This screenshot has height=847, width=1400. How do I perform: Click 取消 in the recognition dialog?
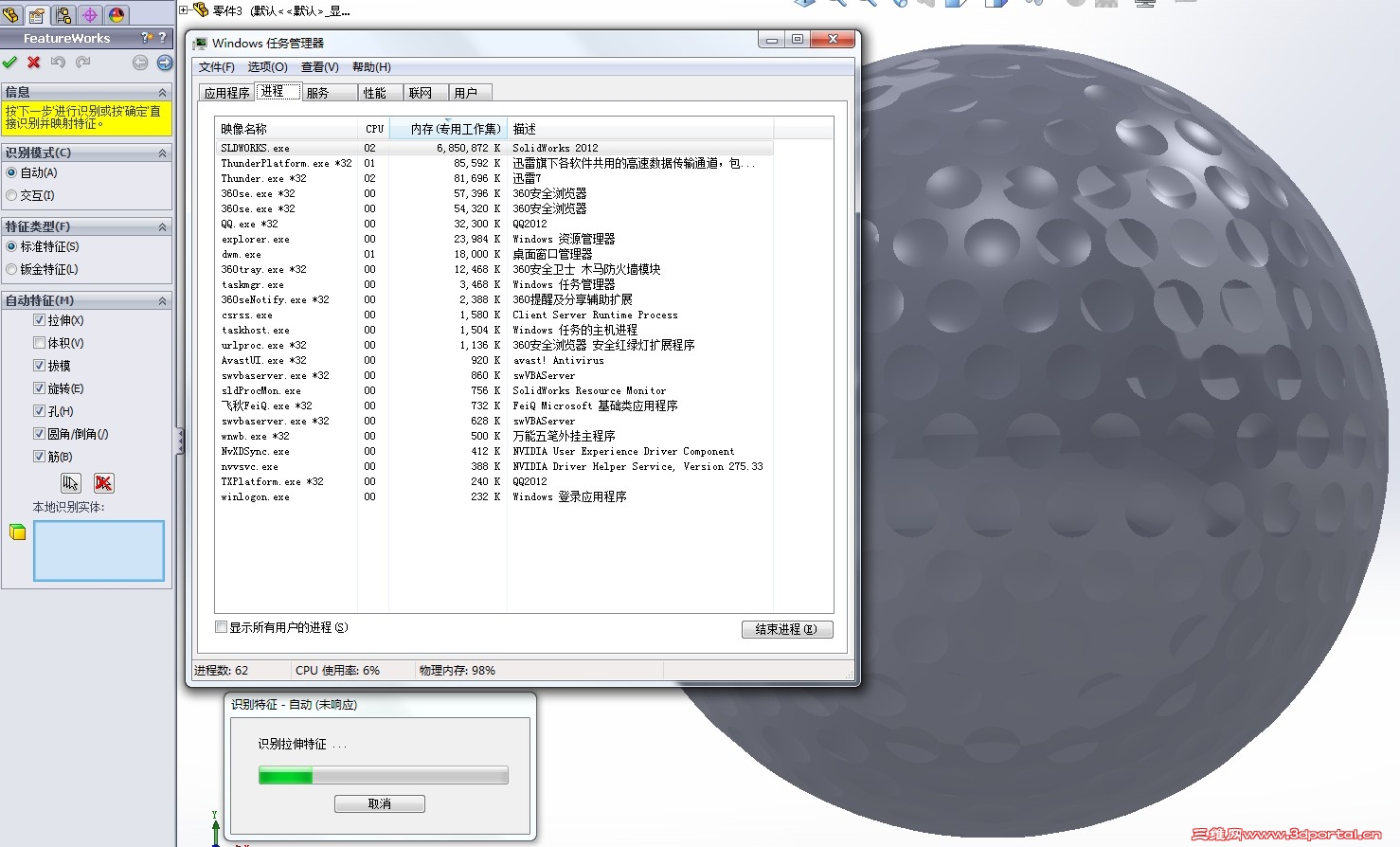380,803
